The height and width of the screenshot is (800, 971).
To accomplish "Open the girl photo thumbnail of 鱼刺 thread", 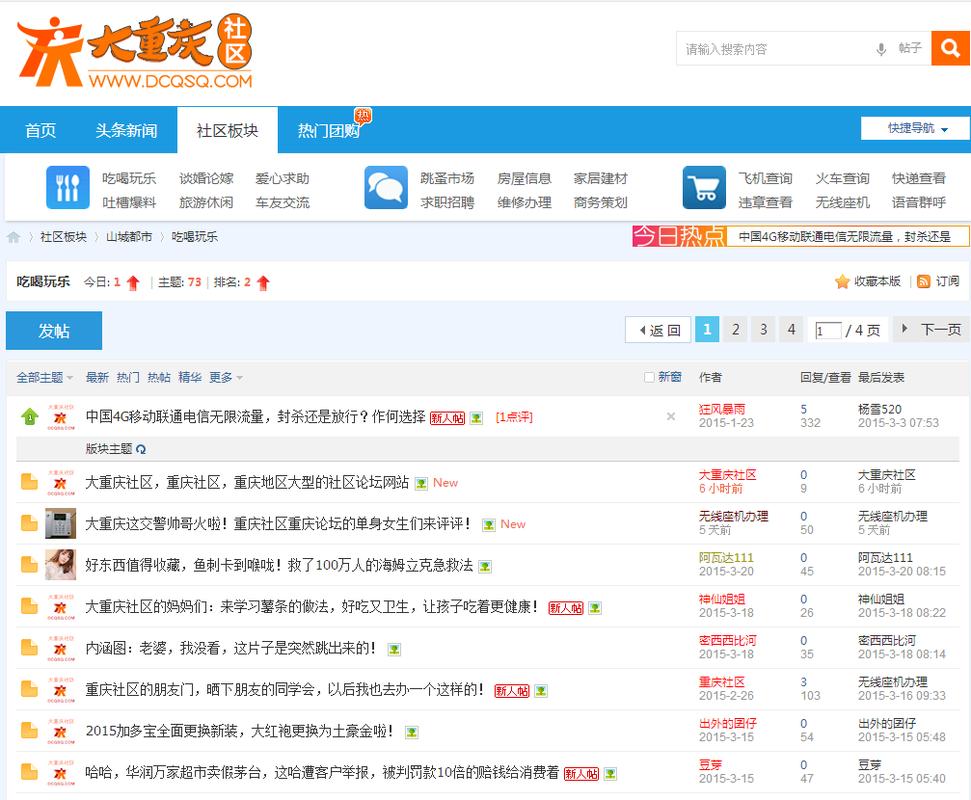I will click(61, 565).
